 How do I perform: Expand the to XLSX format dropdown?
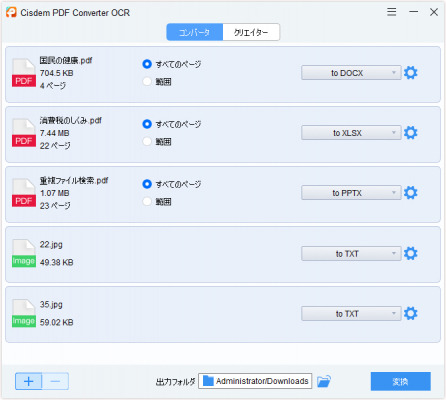point(351,133)
